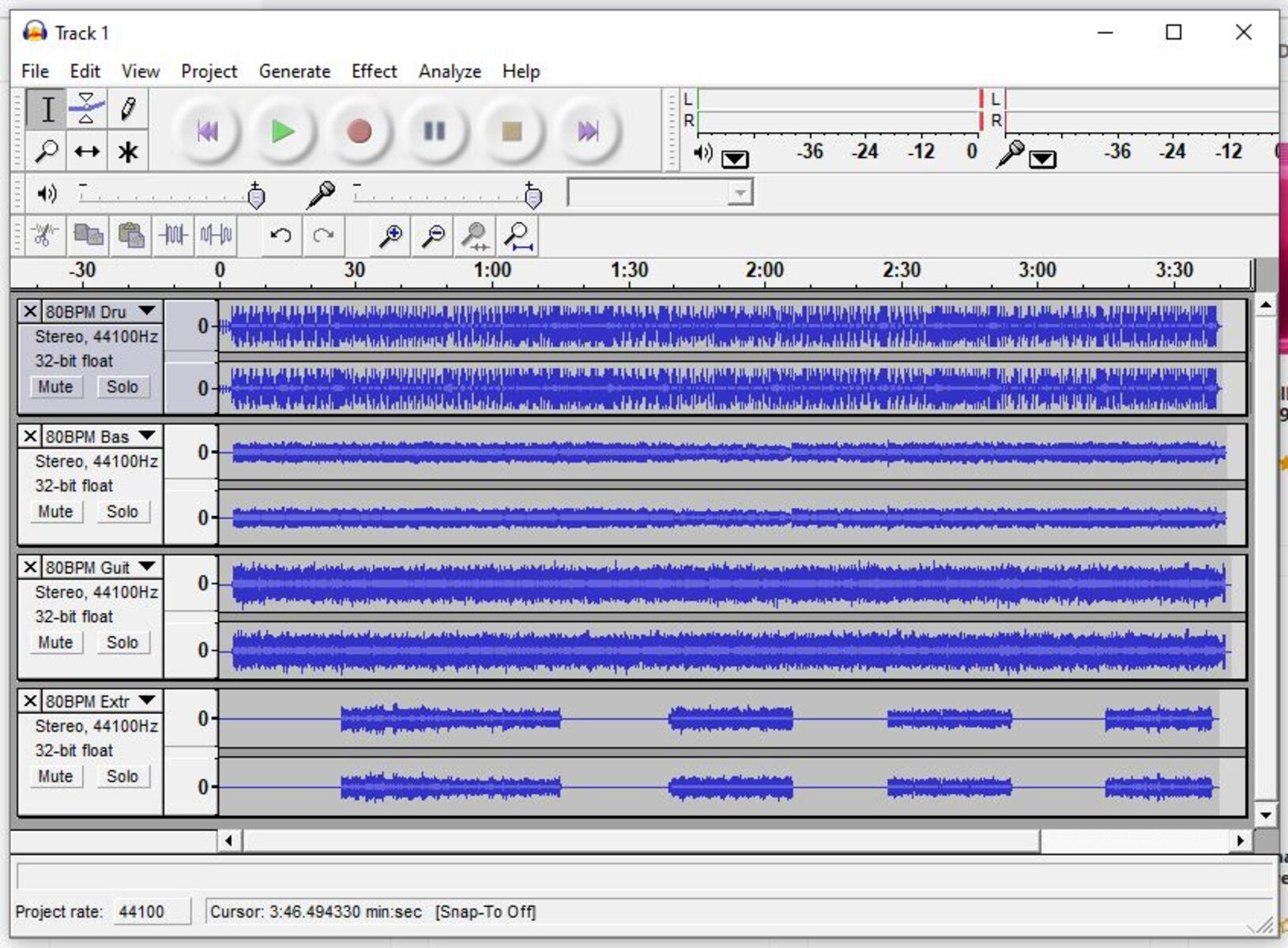Click Skip to End button
1288x948 pixels.
tap(588, 130)
